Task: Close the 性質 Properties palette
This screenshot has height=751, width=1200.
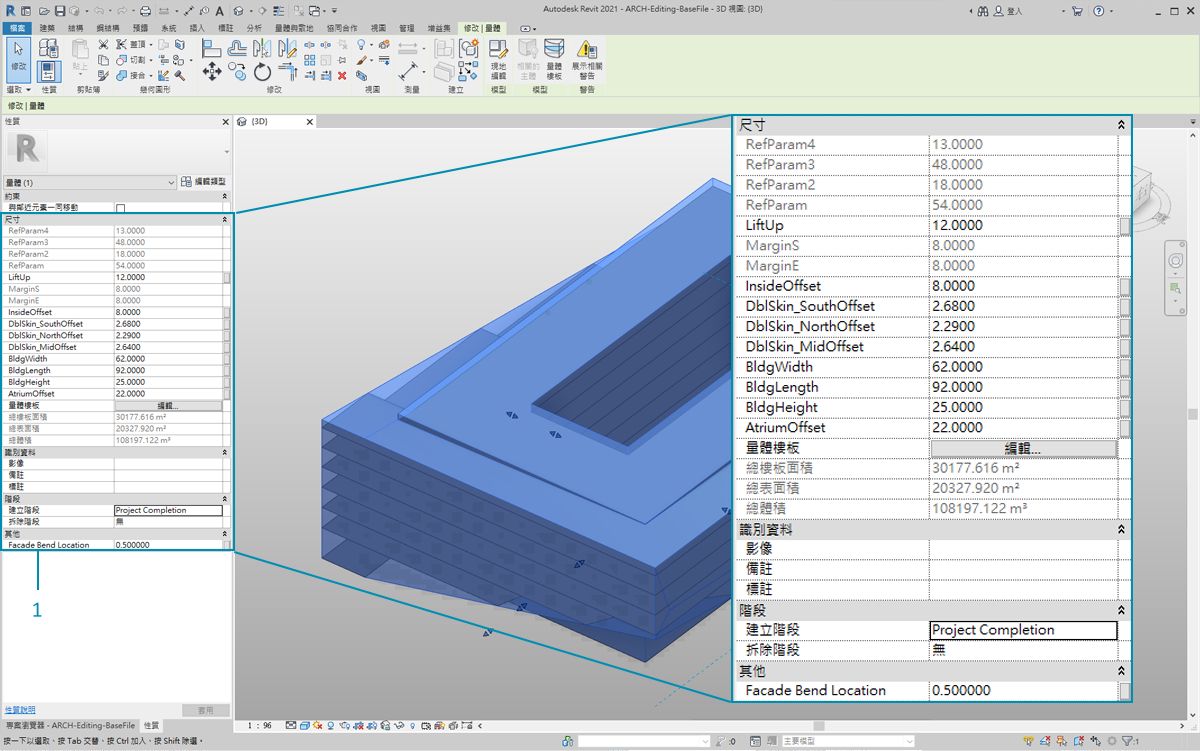Action: 225,122
